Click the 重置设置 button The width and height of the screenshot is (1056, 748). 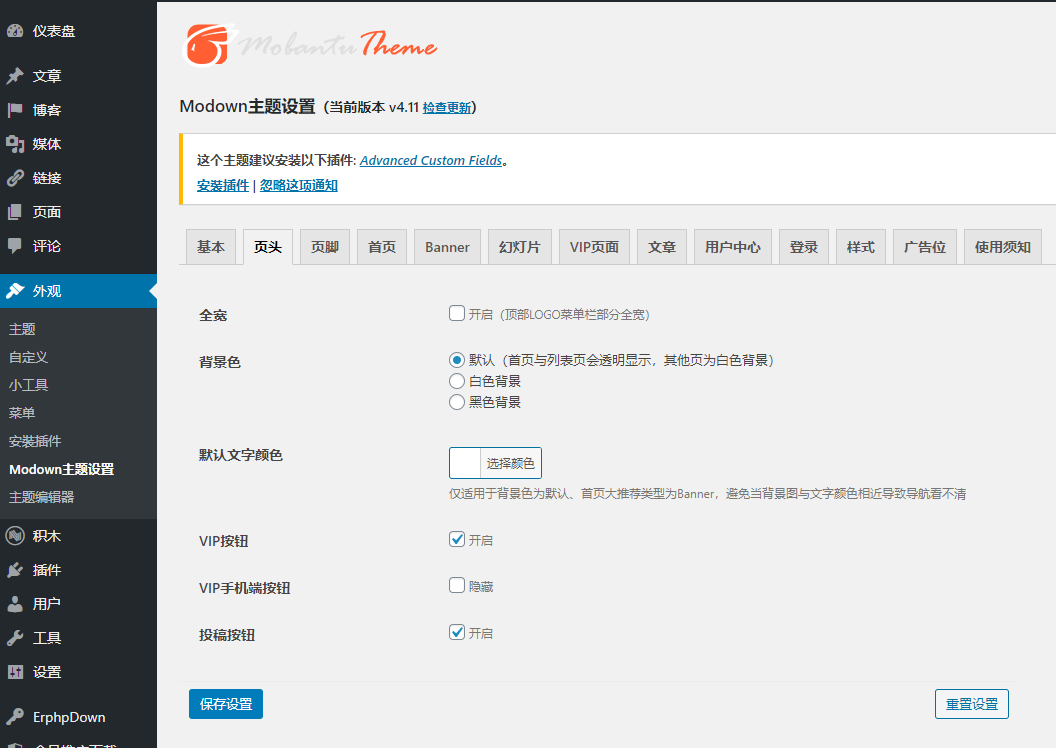click(972, 704)
